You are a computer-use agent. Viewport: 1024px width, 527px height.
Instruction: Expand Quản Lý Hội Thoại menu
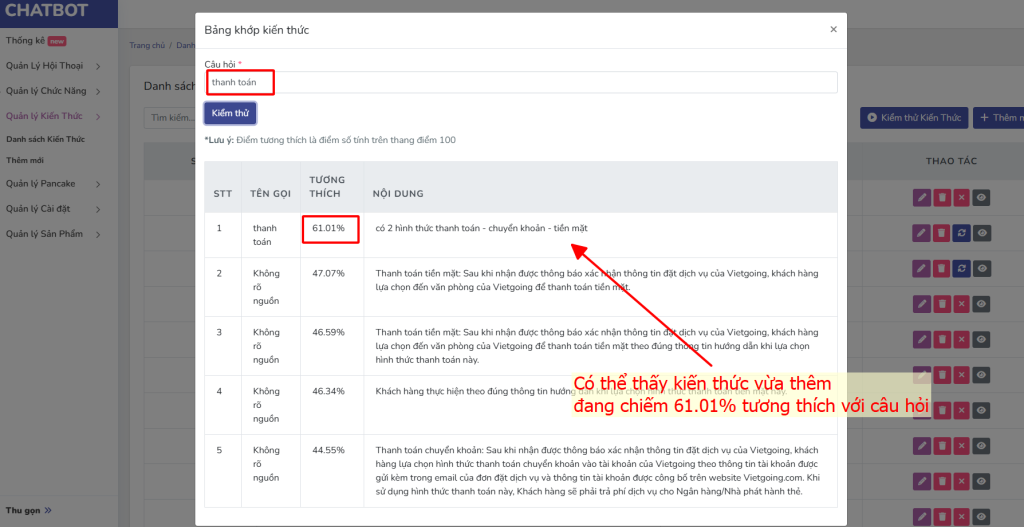coord(53,66)
